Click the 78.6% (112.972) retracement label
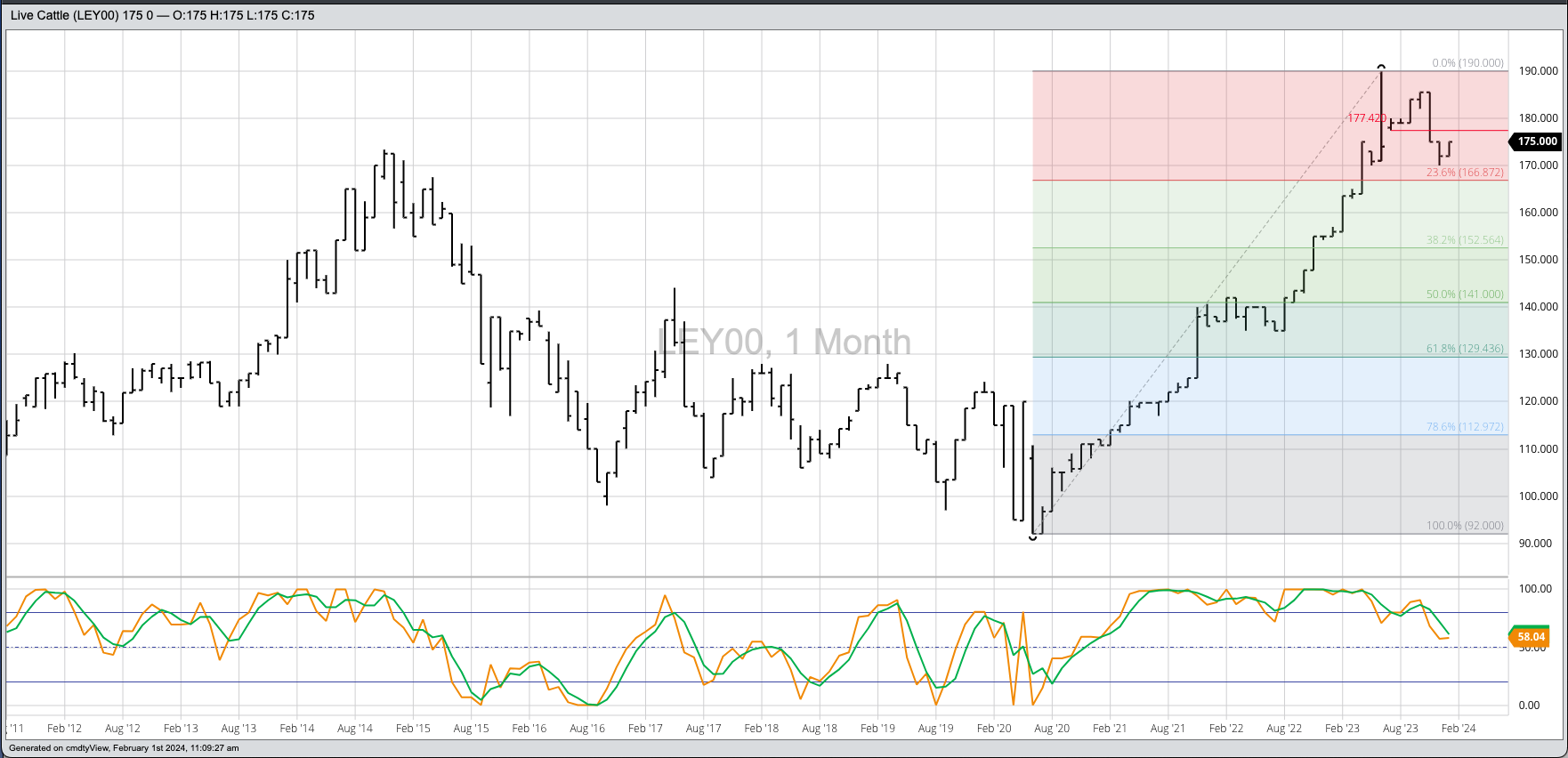 point(1465,427)
